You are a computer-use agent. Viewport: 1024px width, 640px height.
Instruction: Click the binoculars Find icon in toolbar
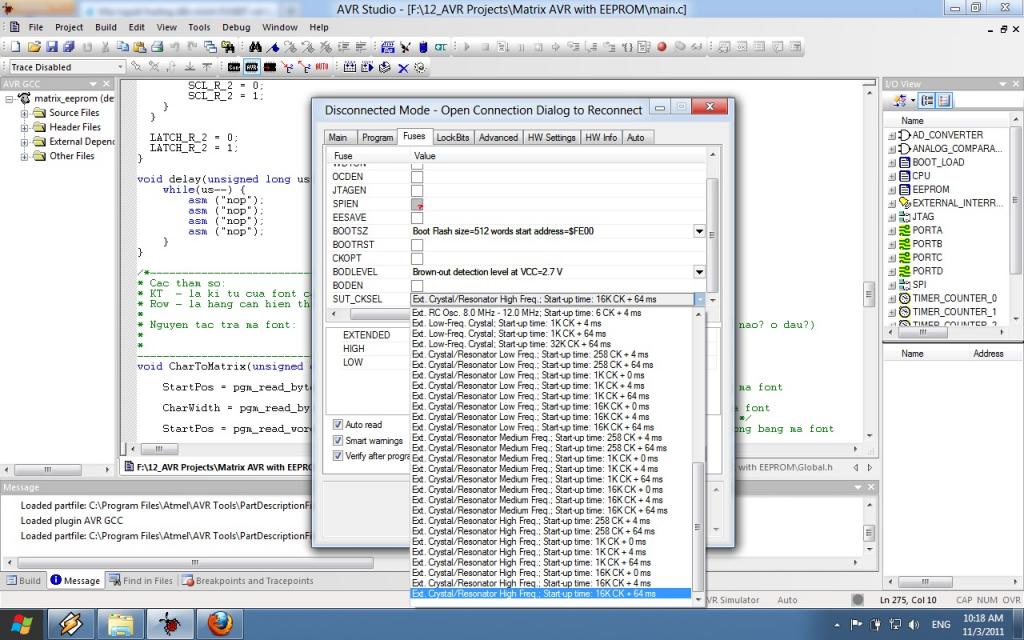point(256,47)
